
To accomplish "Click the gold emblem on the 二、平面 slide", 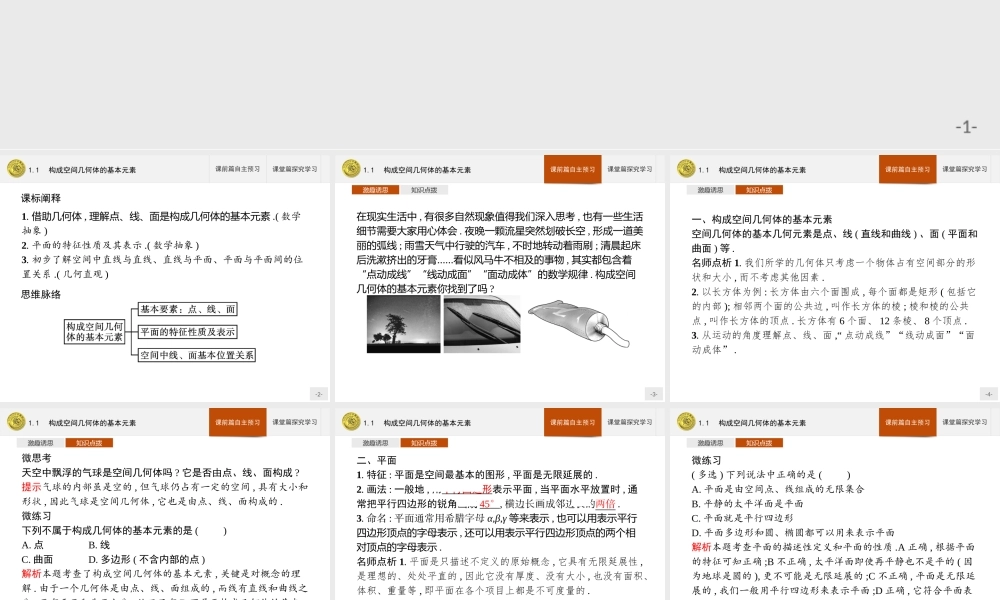I will [352, 421].
